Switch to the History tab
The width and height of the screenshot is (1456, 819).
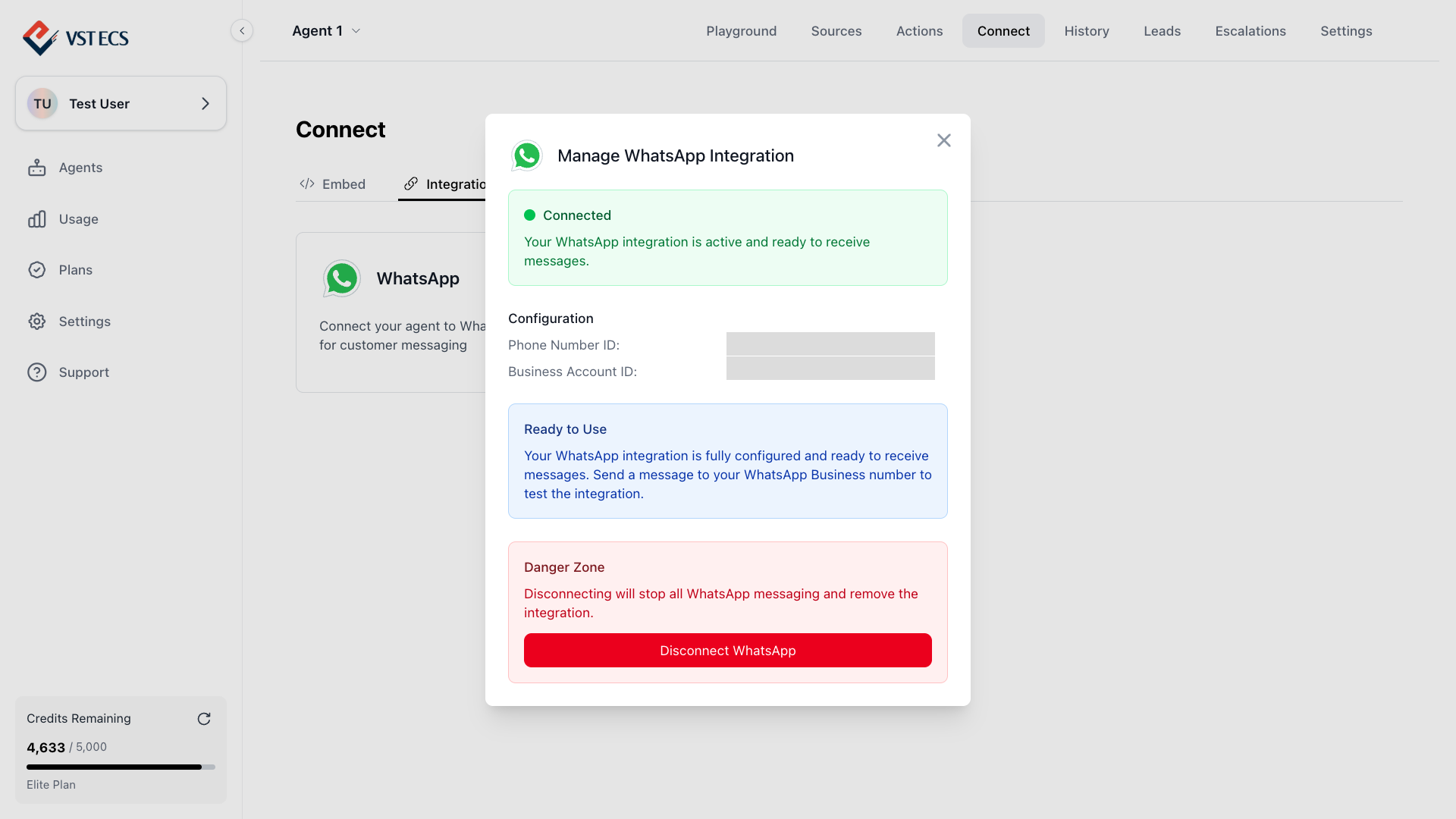pyautogui.click(x=1086, y=31)
